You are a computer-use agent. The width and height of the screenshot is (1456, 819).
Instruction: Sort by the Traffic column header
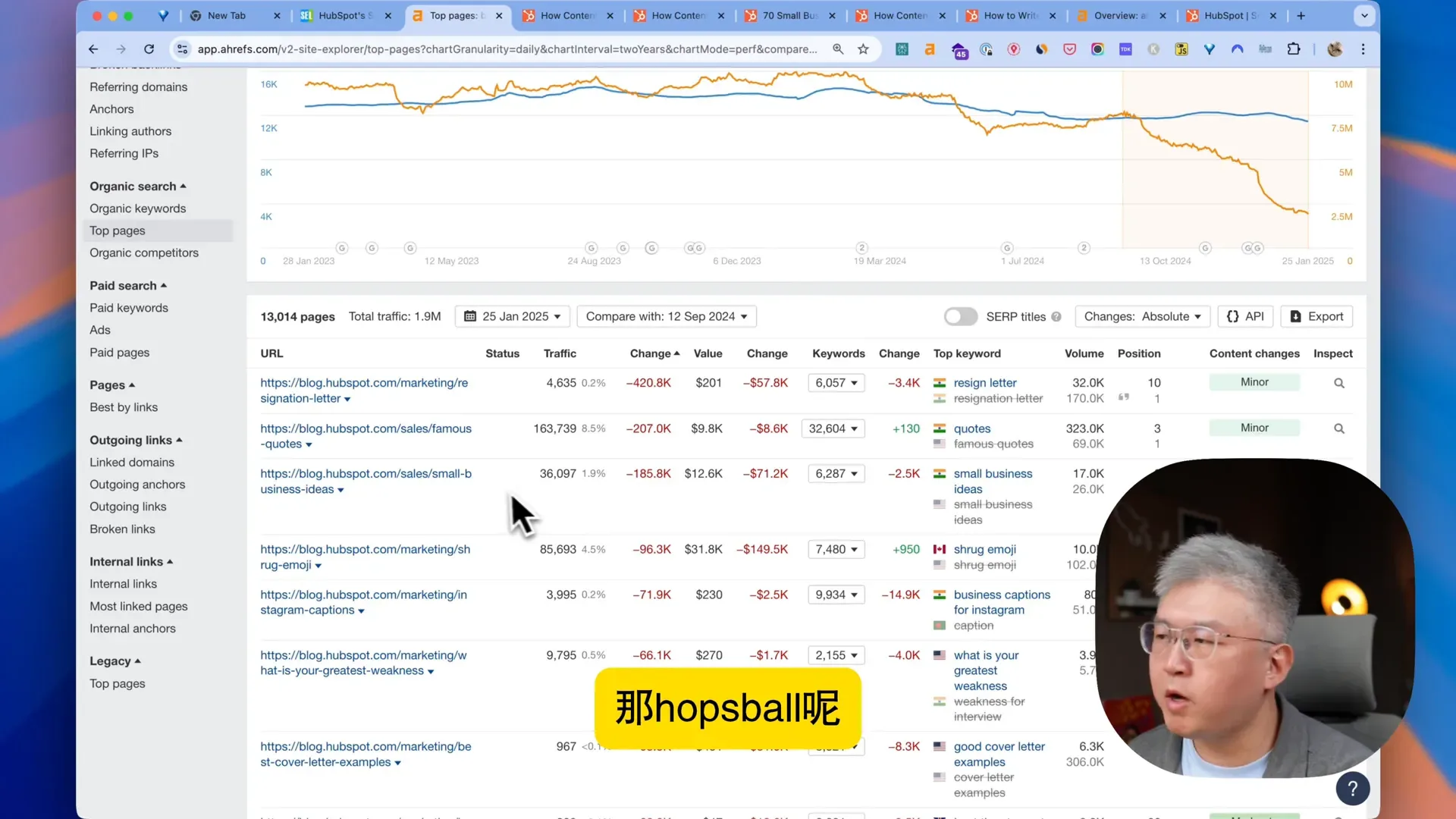point(560,353)
